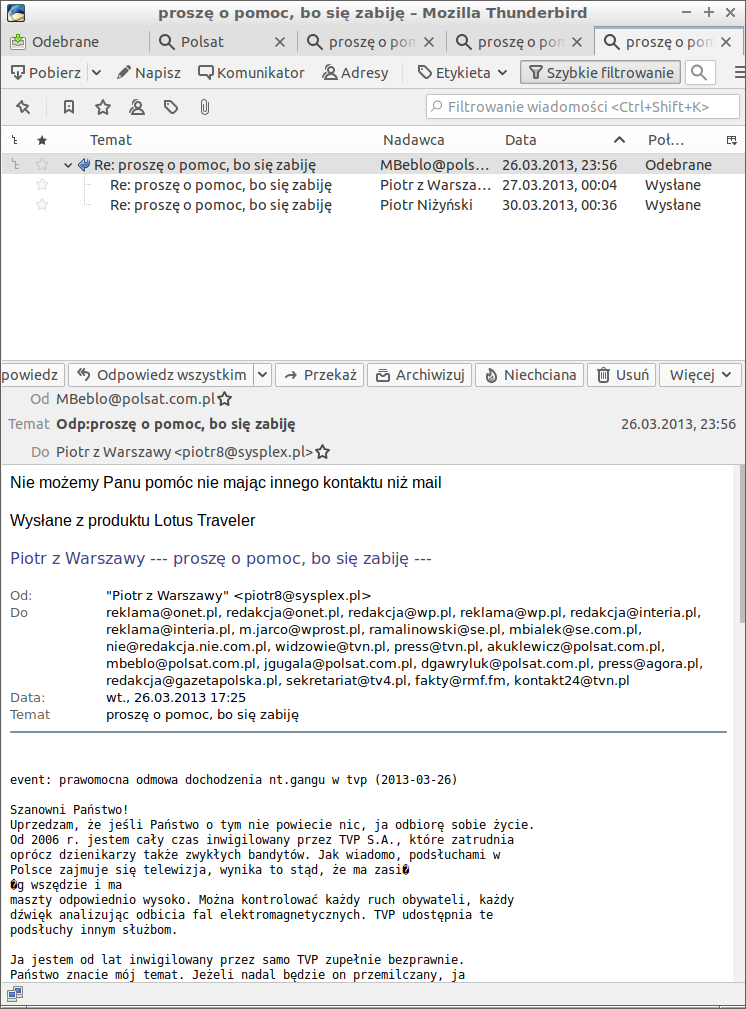Close the last proszę o pom tab
746x1009 pixels.
click(726, 42)
